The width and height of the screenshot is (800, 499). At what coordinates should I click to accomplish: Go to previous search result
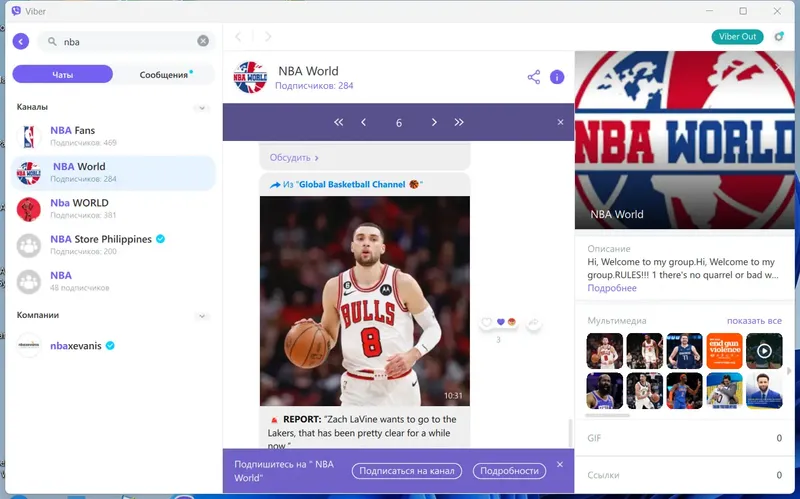363,122
